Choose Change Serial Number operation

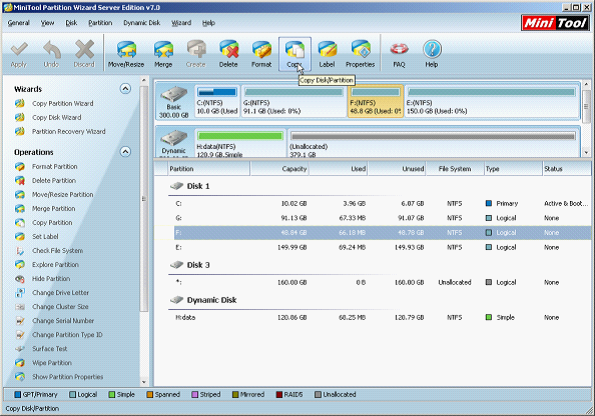(63, 321)
